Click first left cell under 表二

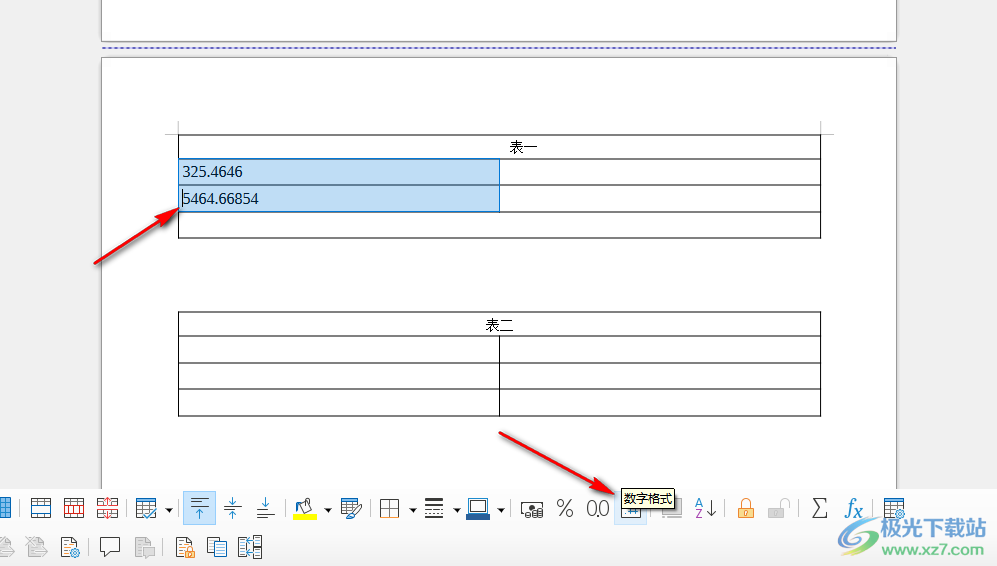coord(339,349)
